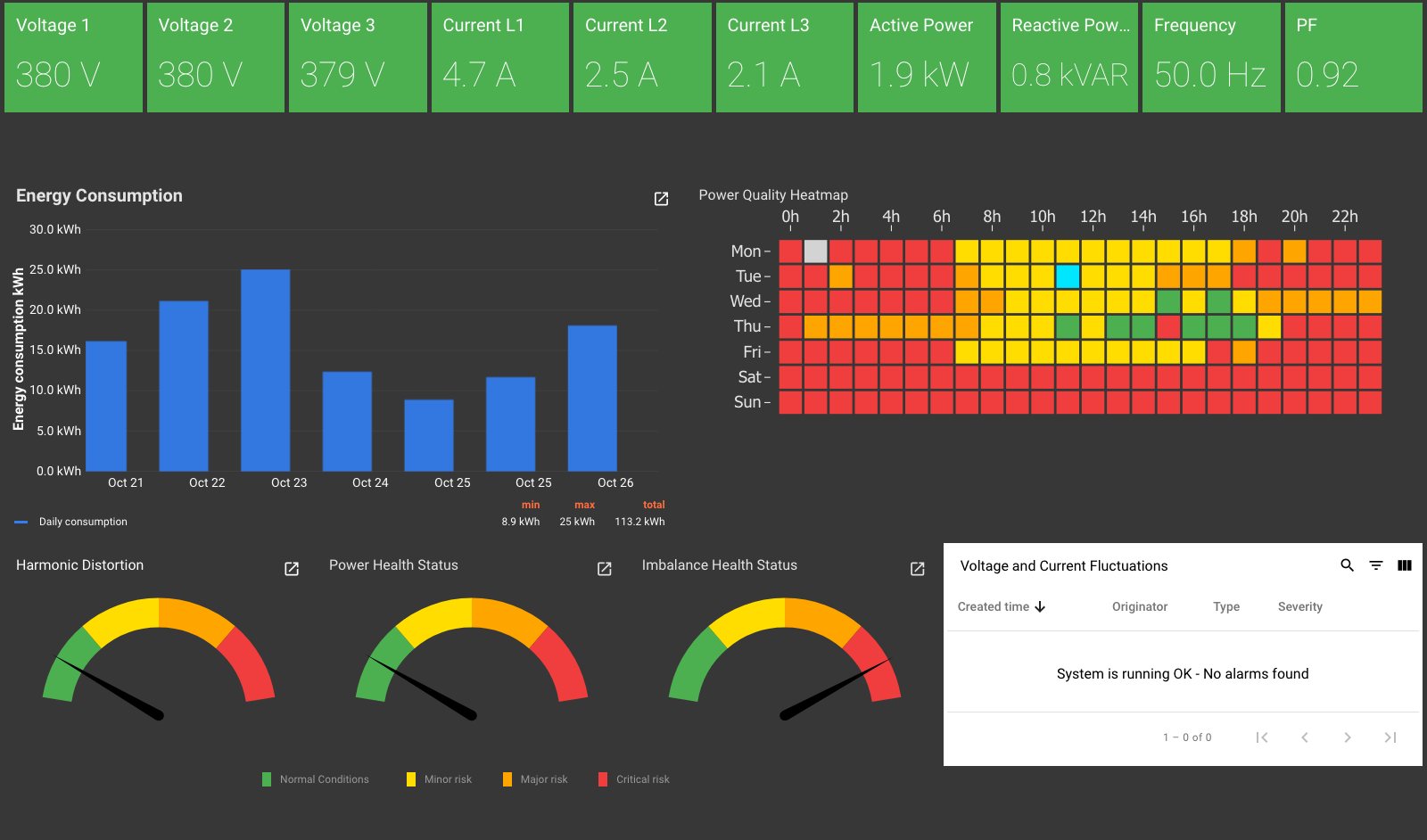Image resolution: width=1427 pixels, height=840 pixels.
Task: Click the max value 25 kWh
Action: (577, 522)
